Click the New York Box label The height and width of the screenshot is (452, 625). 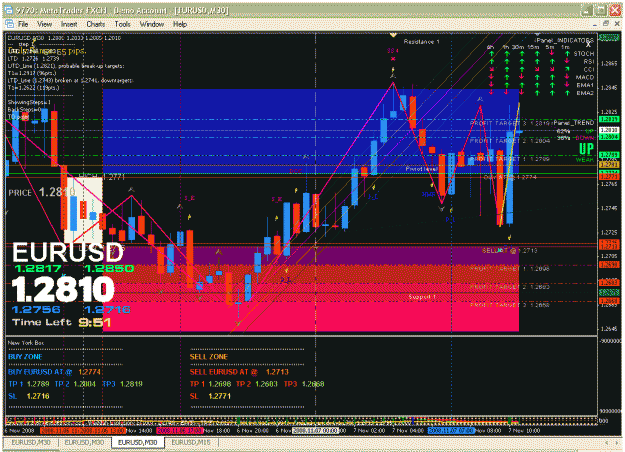click(x=26, y=343)
